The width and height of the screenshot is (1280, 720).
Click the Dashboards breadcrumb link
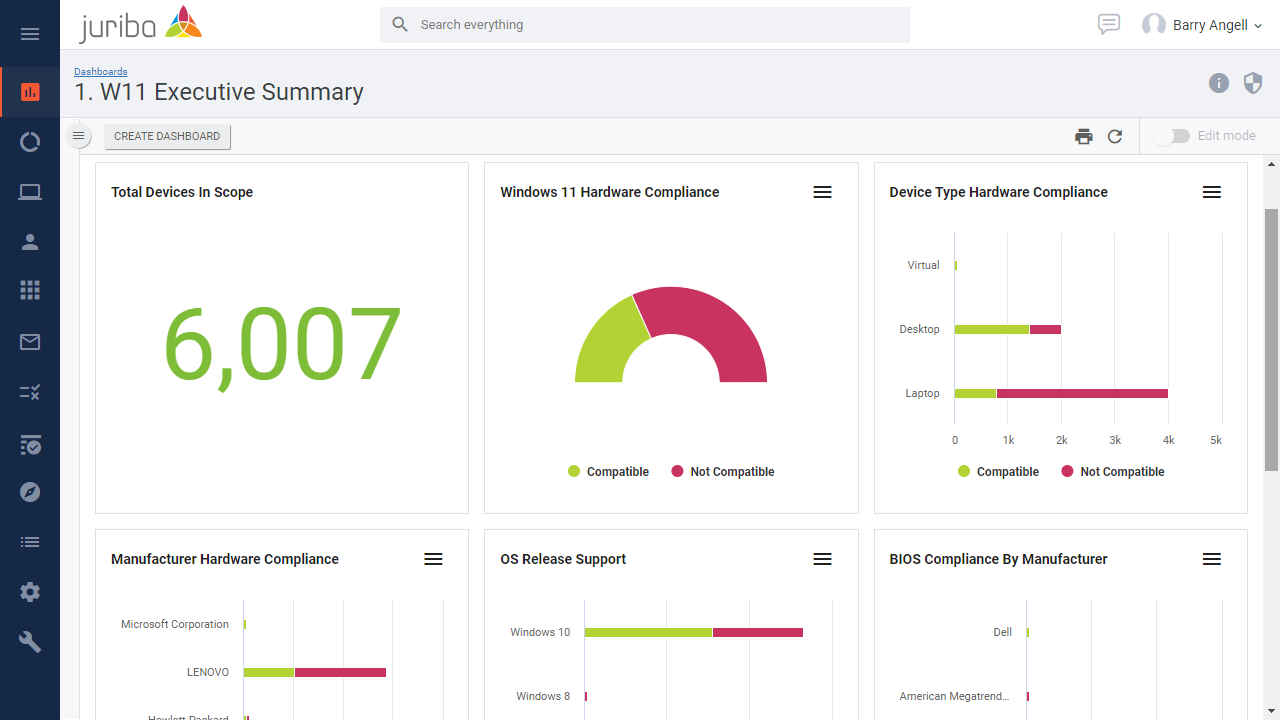pos(100,72)
